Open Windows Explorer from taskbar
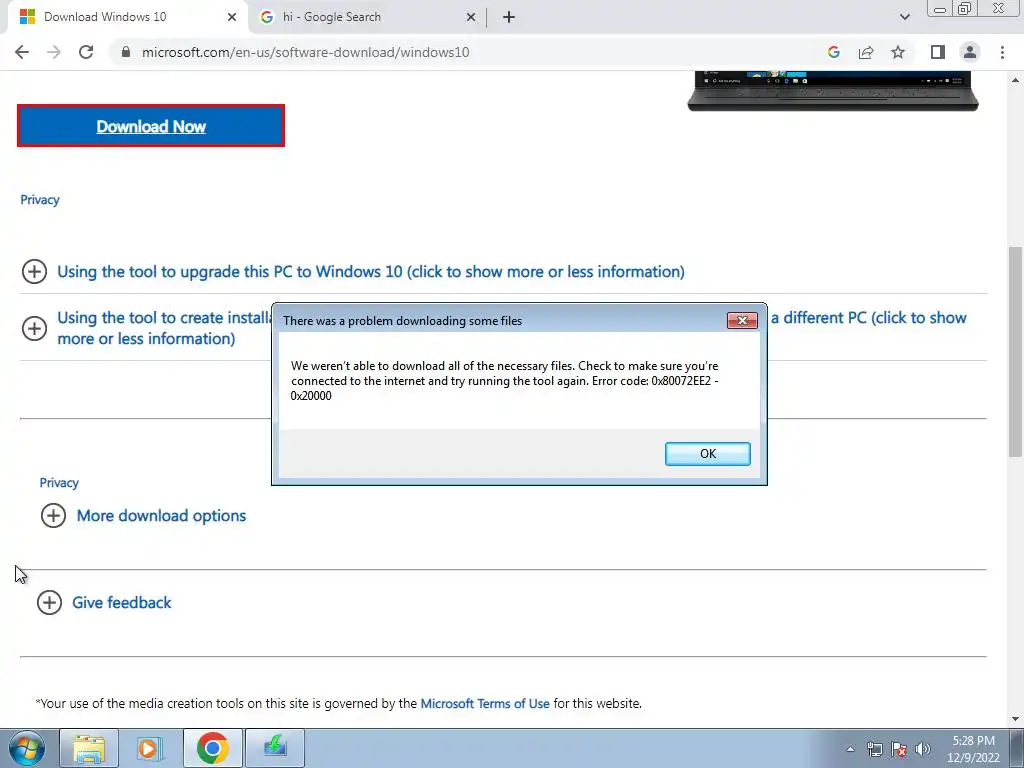Viewport: 1024px width, 768px height. tap(89, 748)
